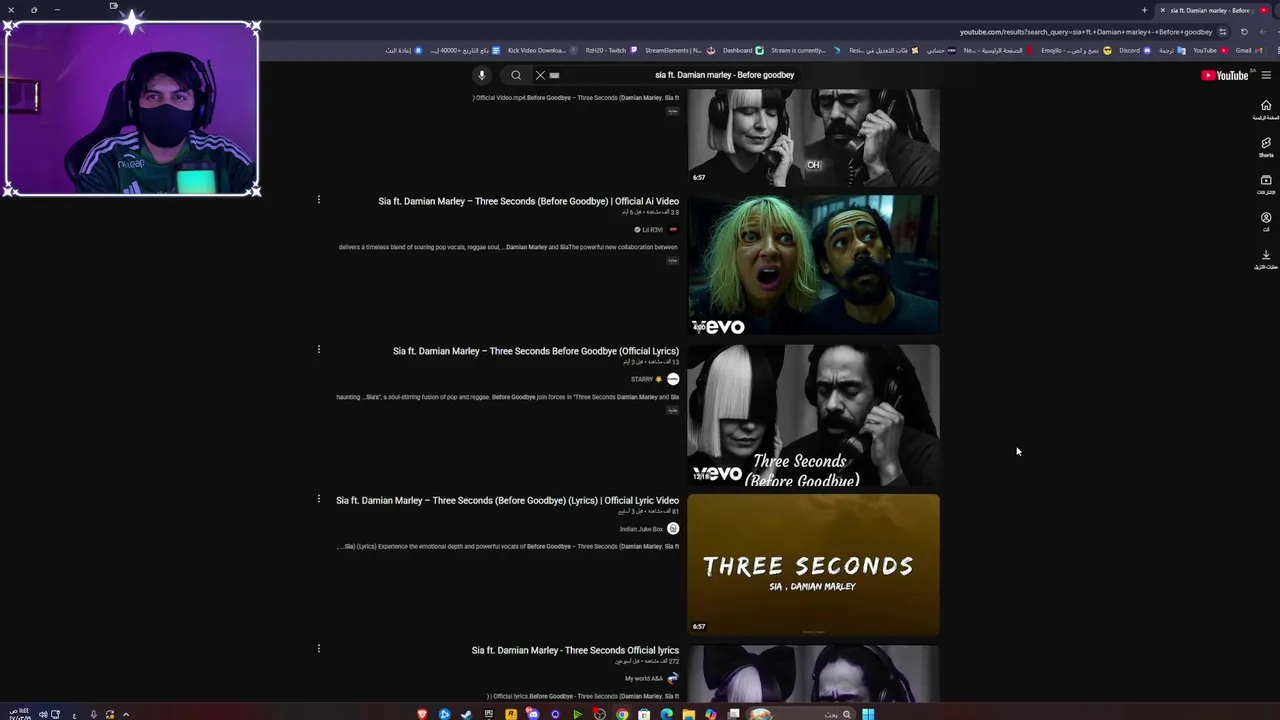1280x720 pixels.
Task: Activate voice search microphone
Action: [x=481, y=75]
